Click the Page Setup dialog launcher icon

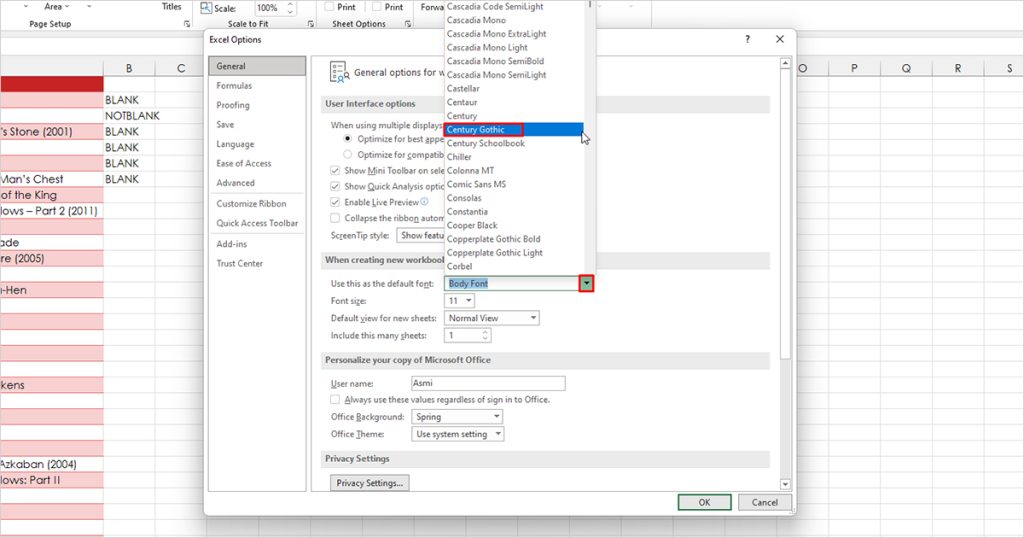187,24
